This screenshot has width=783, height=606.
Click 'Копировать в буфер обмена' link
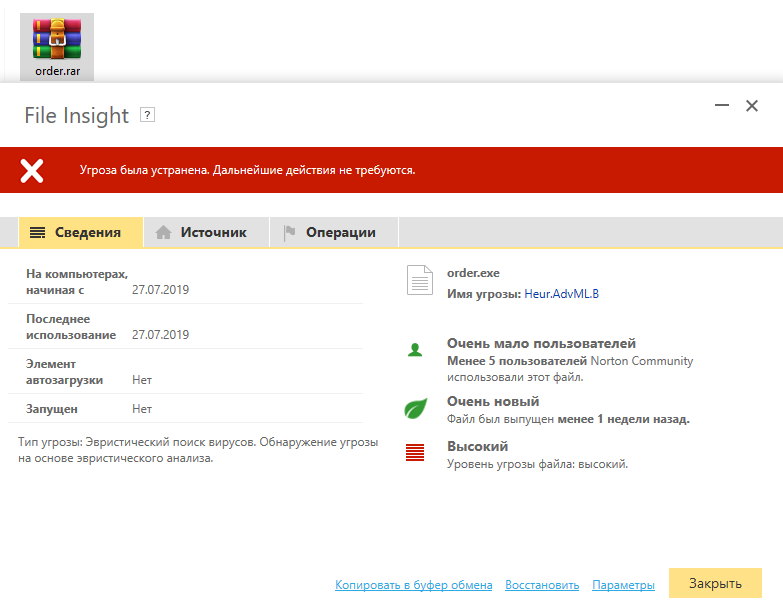(x=413, y=585)
